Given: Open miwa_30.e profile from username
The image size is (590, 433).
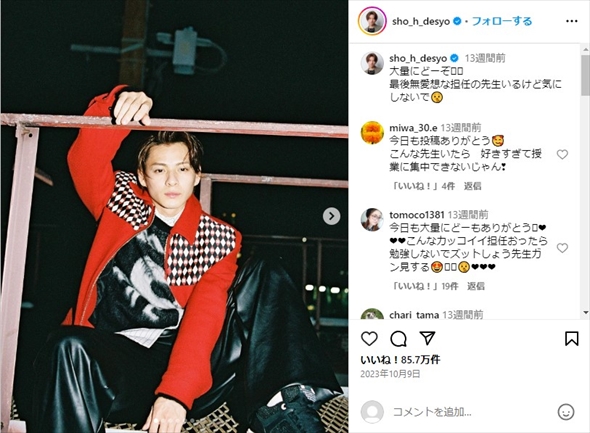Looking at the screenshot, I should pos(413,128).
